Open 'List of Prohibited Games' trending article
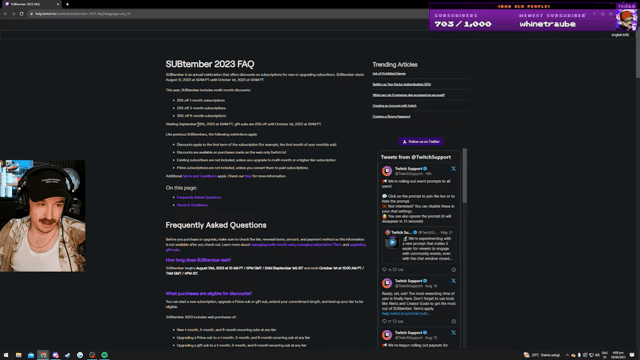 389,74
